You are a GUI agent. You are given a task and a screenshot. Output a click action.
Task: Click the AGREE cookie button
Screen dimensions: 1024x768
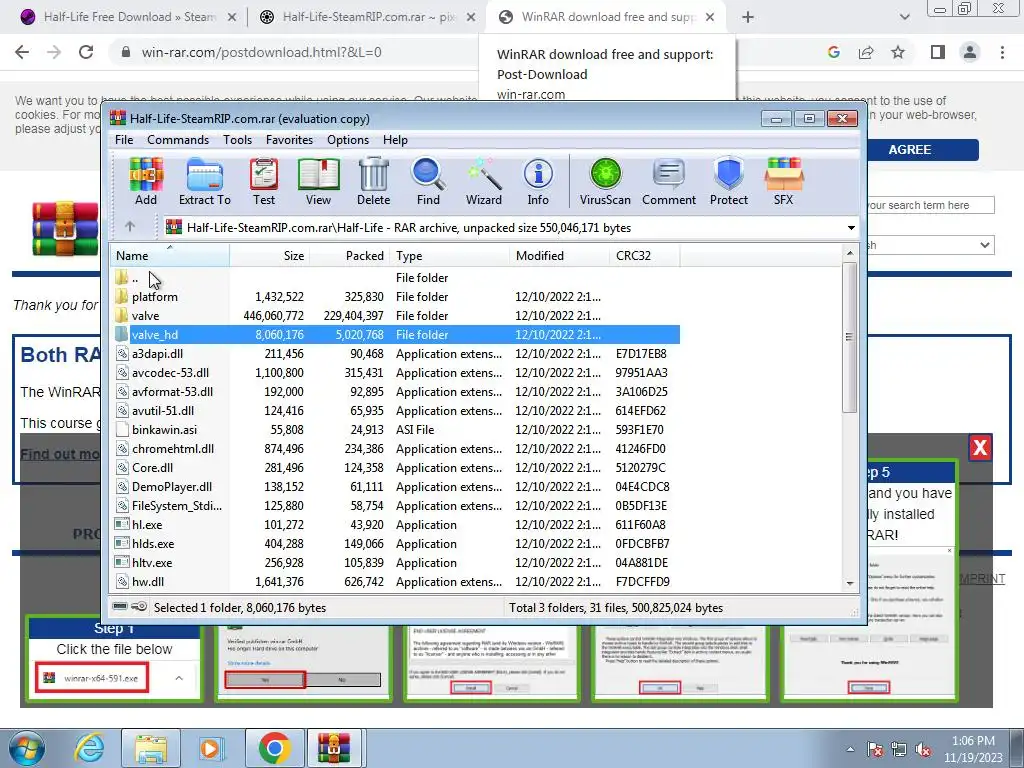click(x=910, y=150)
